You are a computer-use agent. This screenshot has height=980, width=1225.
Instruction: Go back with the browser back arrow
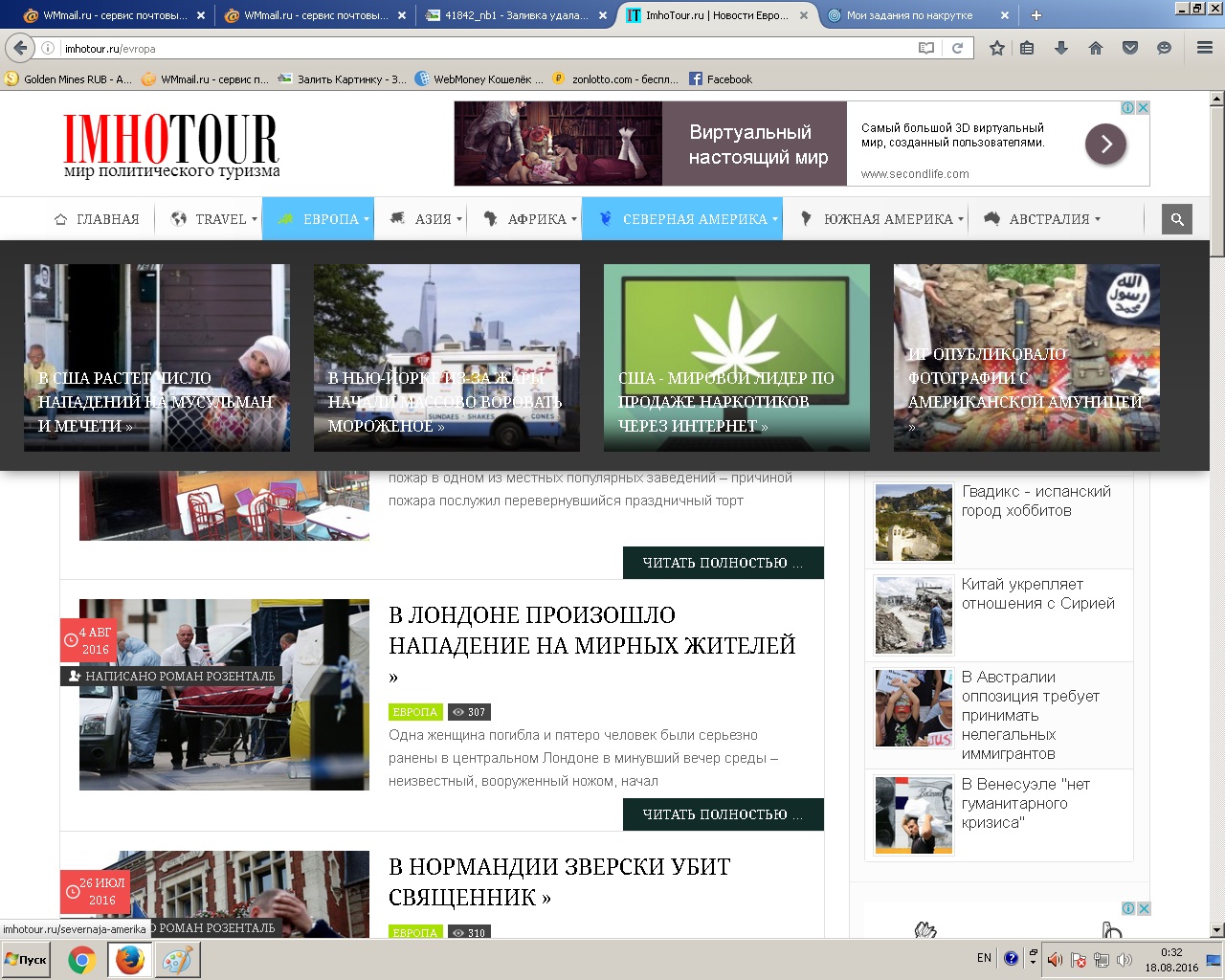pos(20,48)
